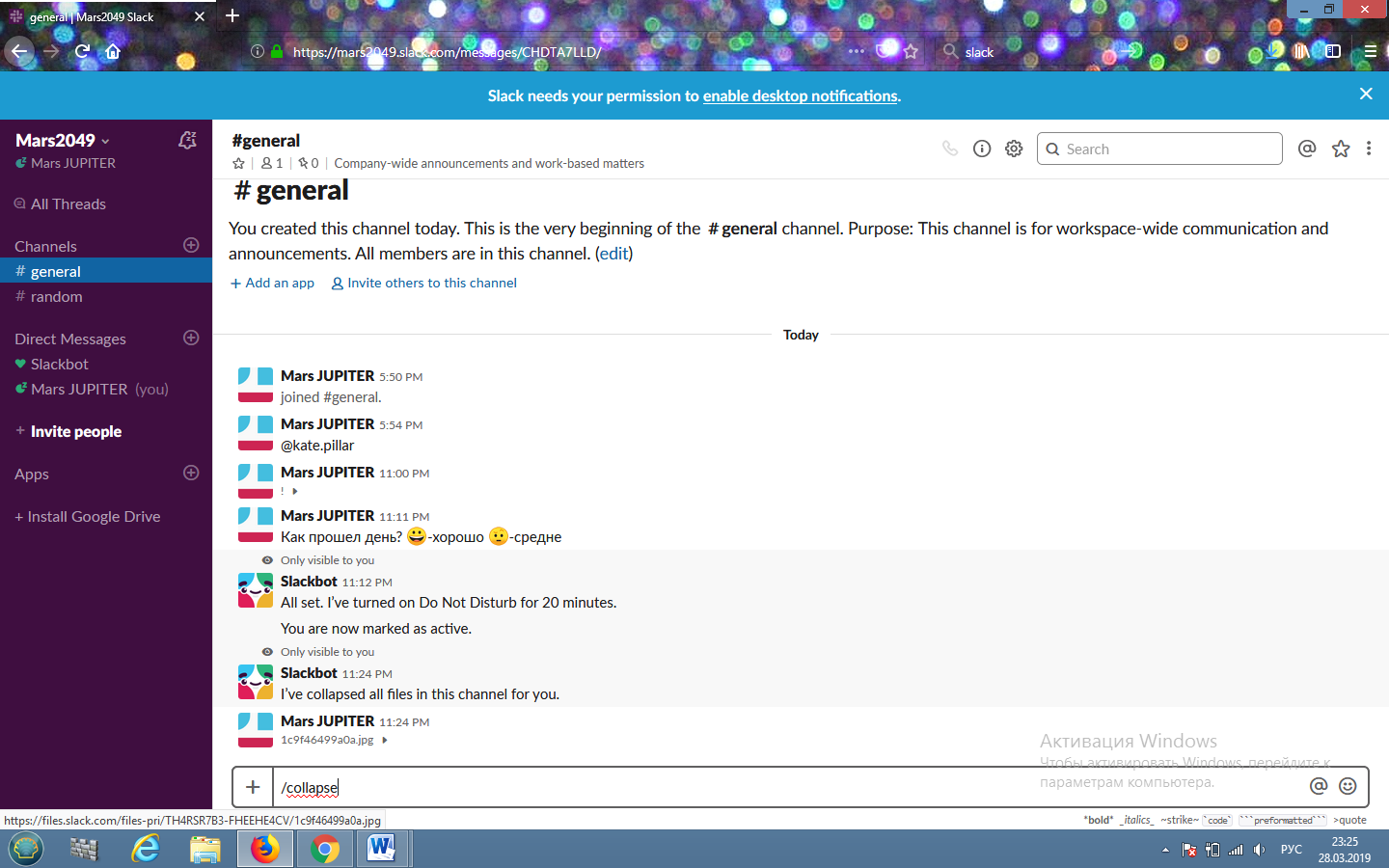Go to the Firefox home page
The height and width of the screenshot is (868, 1389).
[x=113, y=51]
